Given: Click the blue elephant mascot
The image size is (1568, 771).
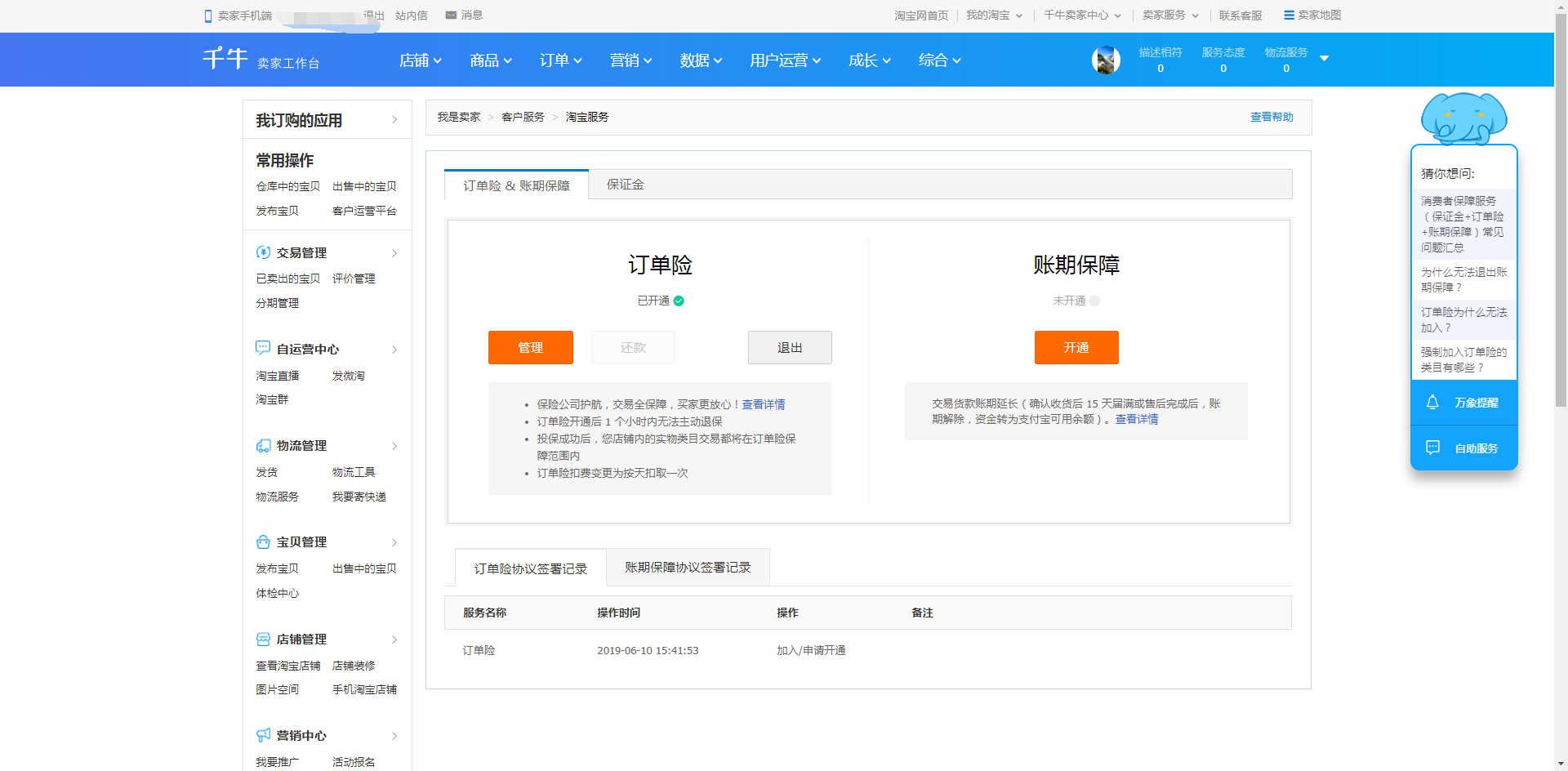Looking at the screenshot, I should point(1463,118).
